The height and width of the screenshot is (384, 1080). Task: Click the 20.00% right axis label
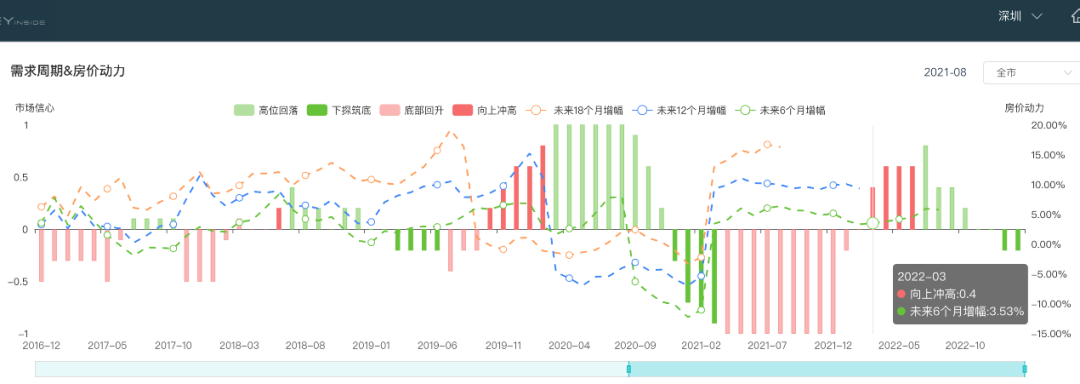click(1048, 125)
